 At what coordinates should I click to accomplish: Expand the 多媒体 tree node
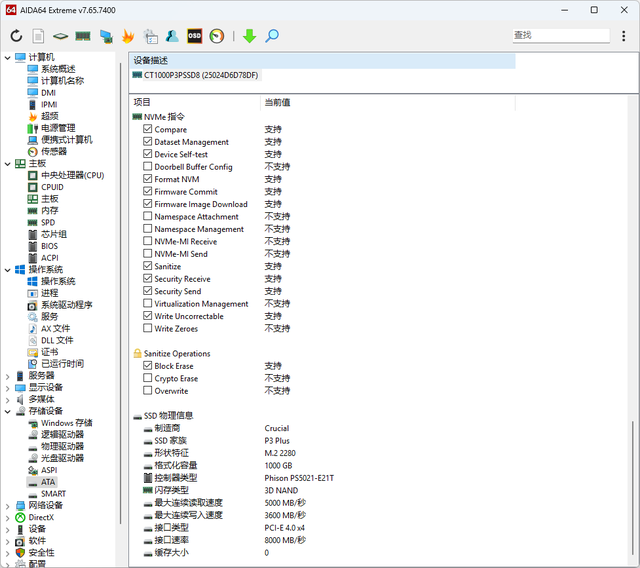[7, 400]
